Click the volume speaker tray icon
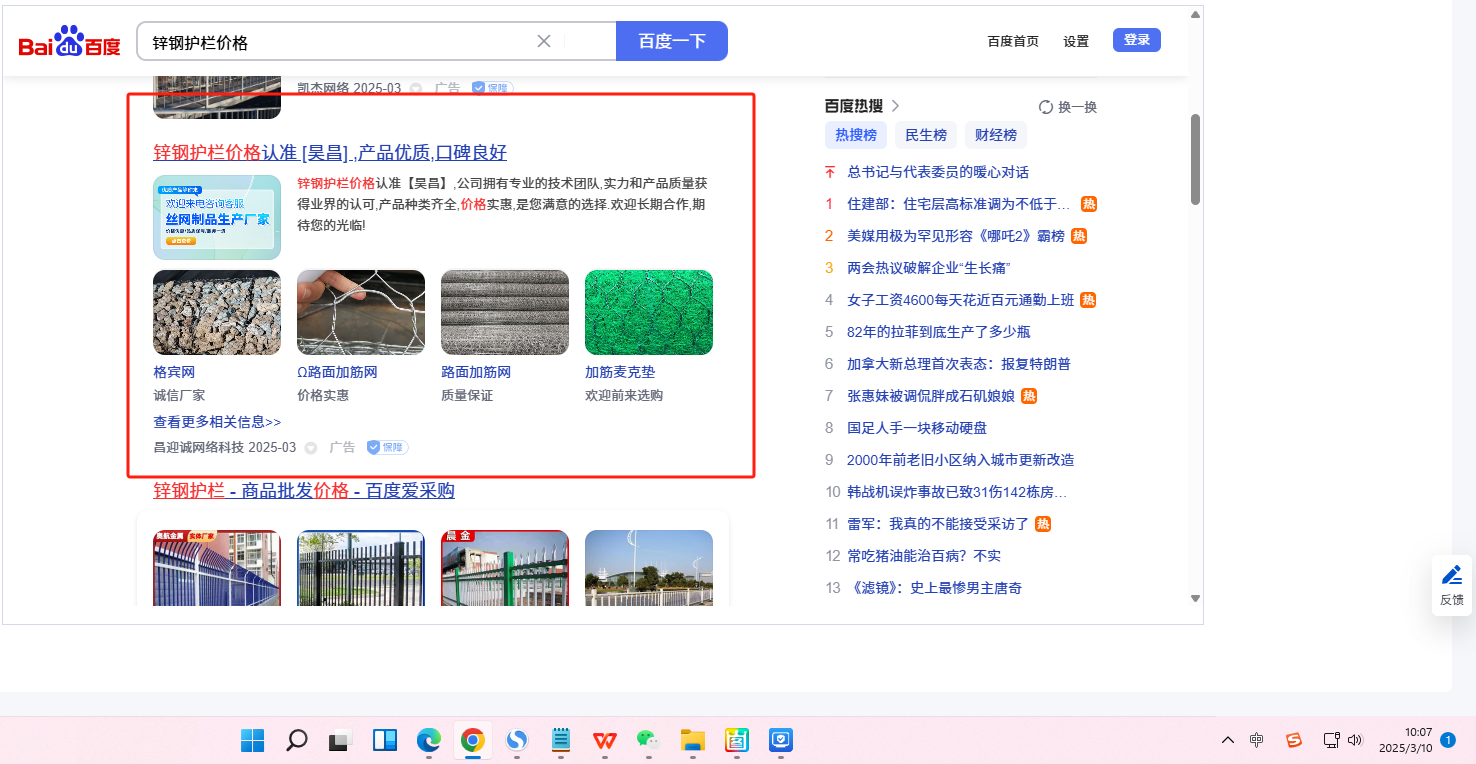Image resolution: width=1476 pixels, height=764 pixels. [1355, 740]
